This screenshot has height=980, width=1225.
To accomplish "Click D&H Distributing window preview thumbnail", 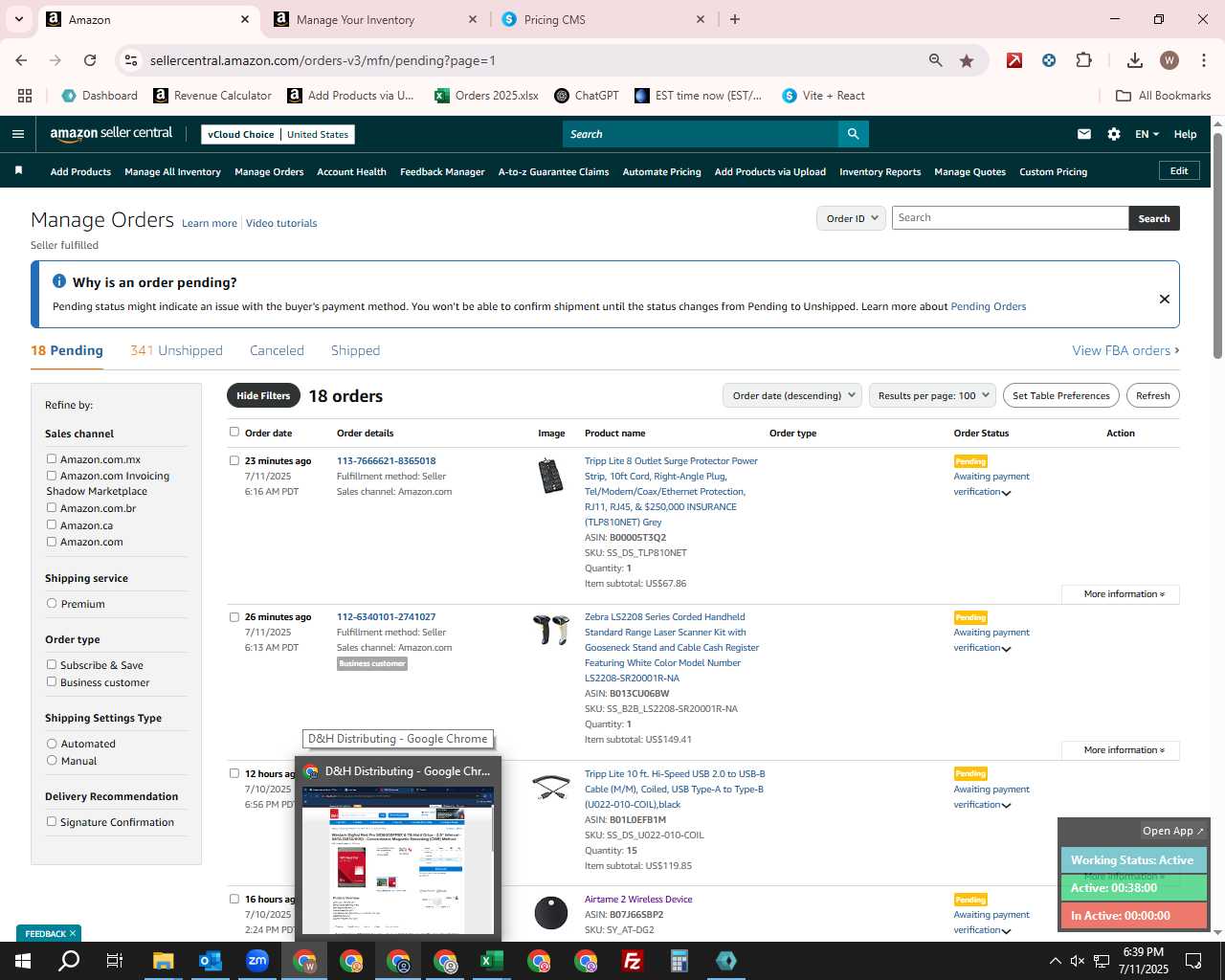I will coord(398,859).
